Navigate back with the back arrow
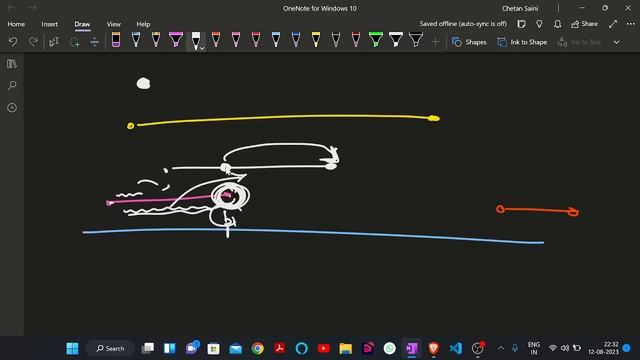The height and width of the screenshot is (360, 640). pos(10,8)
